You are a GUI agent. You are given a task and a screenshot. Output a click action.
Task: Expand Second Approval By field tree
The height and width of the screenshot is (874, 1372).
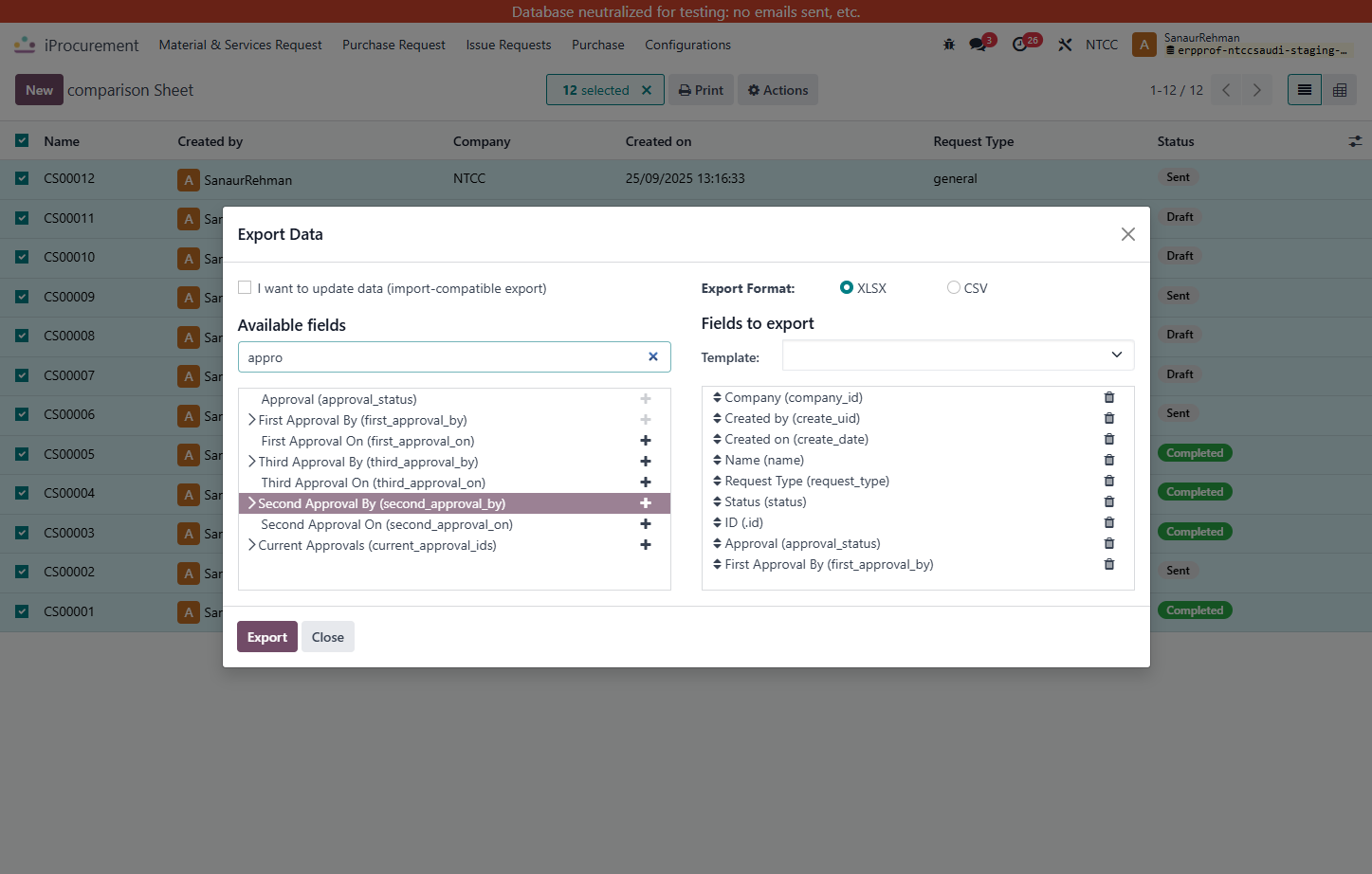[x=252, y=503]
